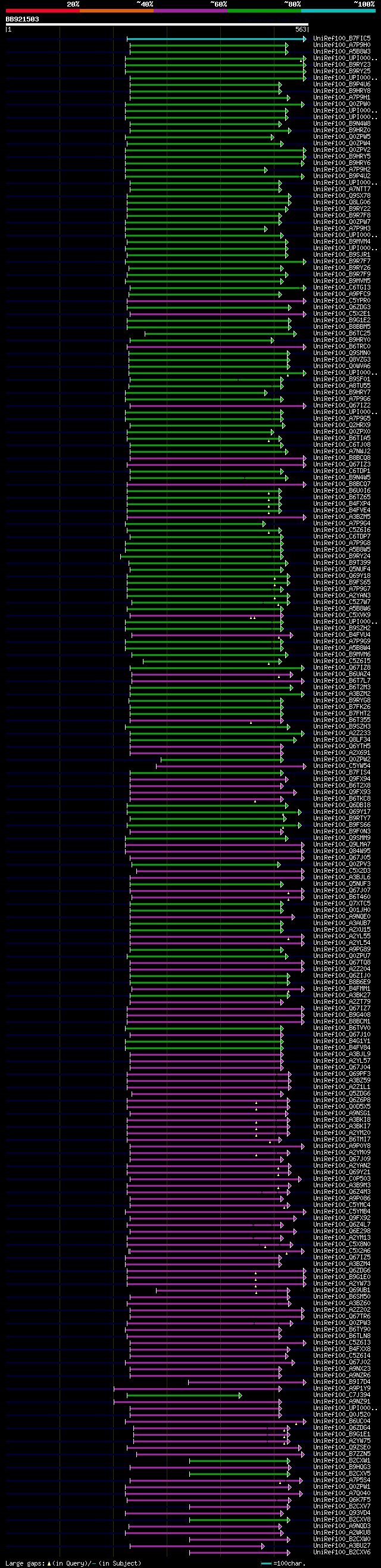Click the cyan ~100% identity legend segment
This screenshot has height=1568, width=381.
(338, 10)
